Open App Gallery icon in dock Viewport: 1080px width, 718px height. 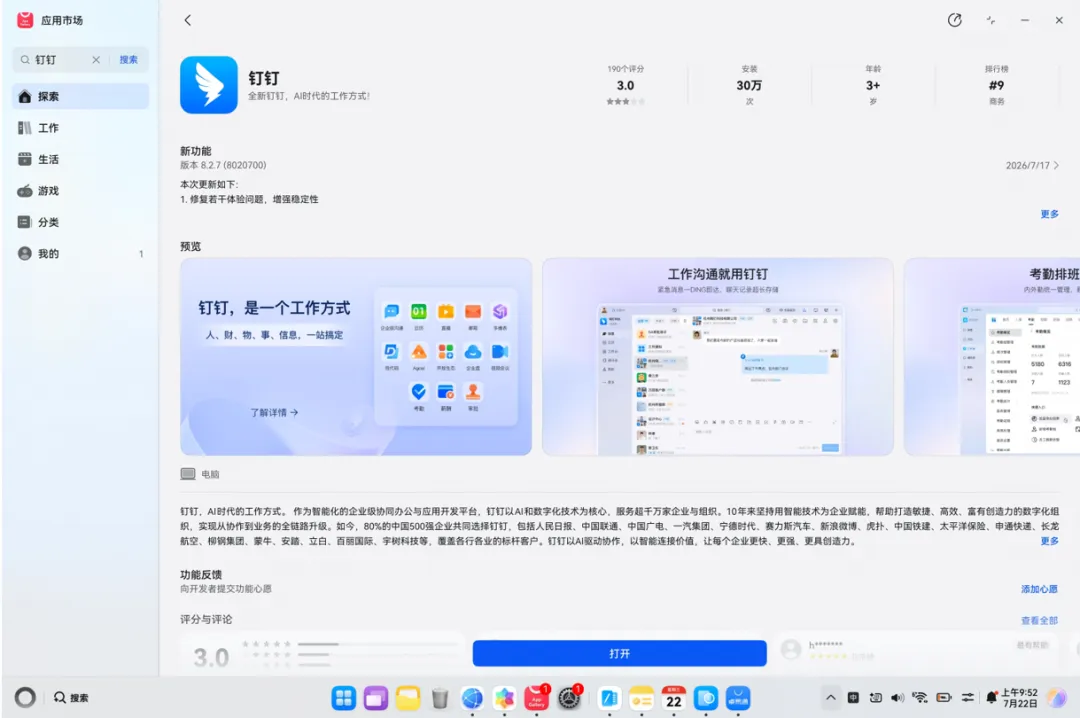click(537, 699)
